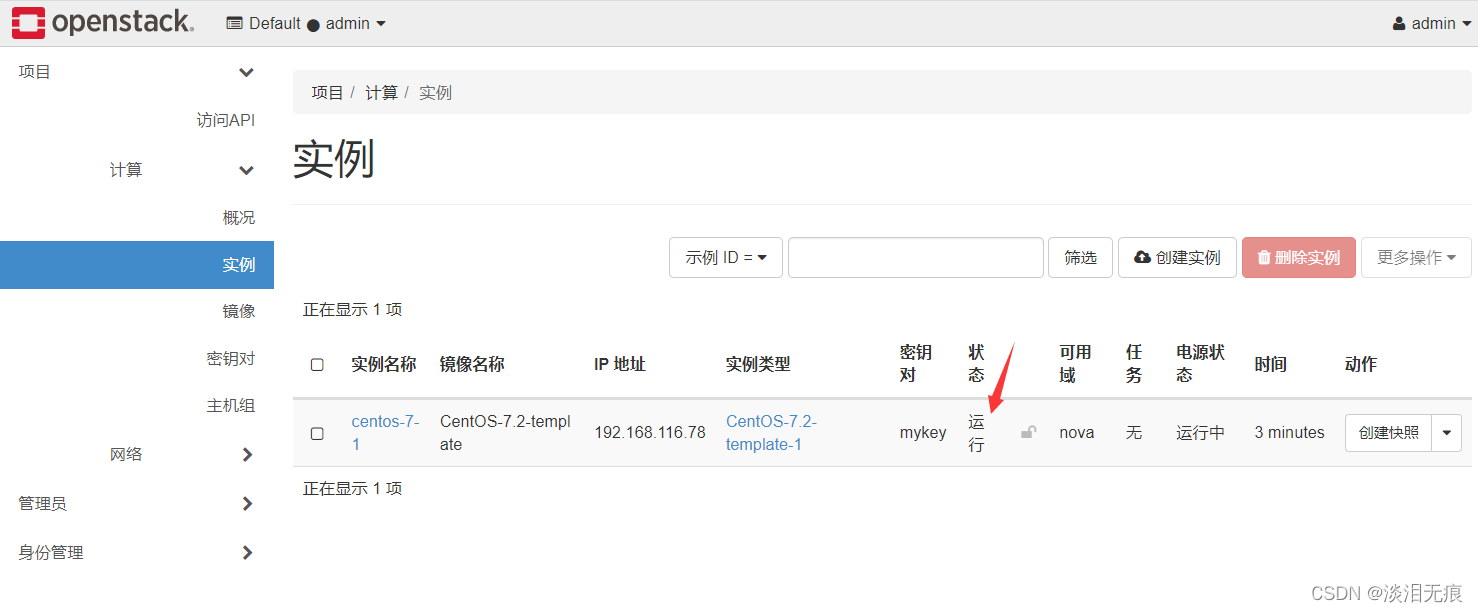
Task: Click the 可用域 column header
Action: pyautogui.click(x=1076, y=364)
